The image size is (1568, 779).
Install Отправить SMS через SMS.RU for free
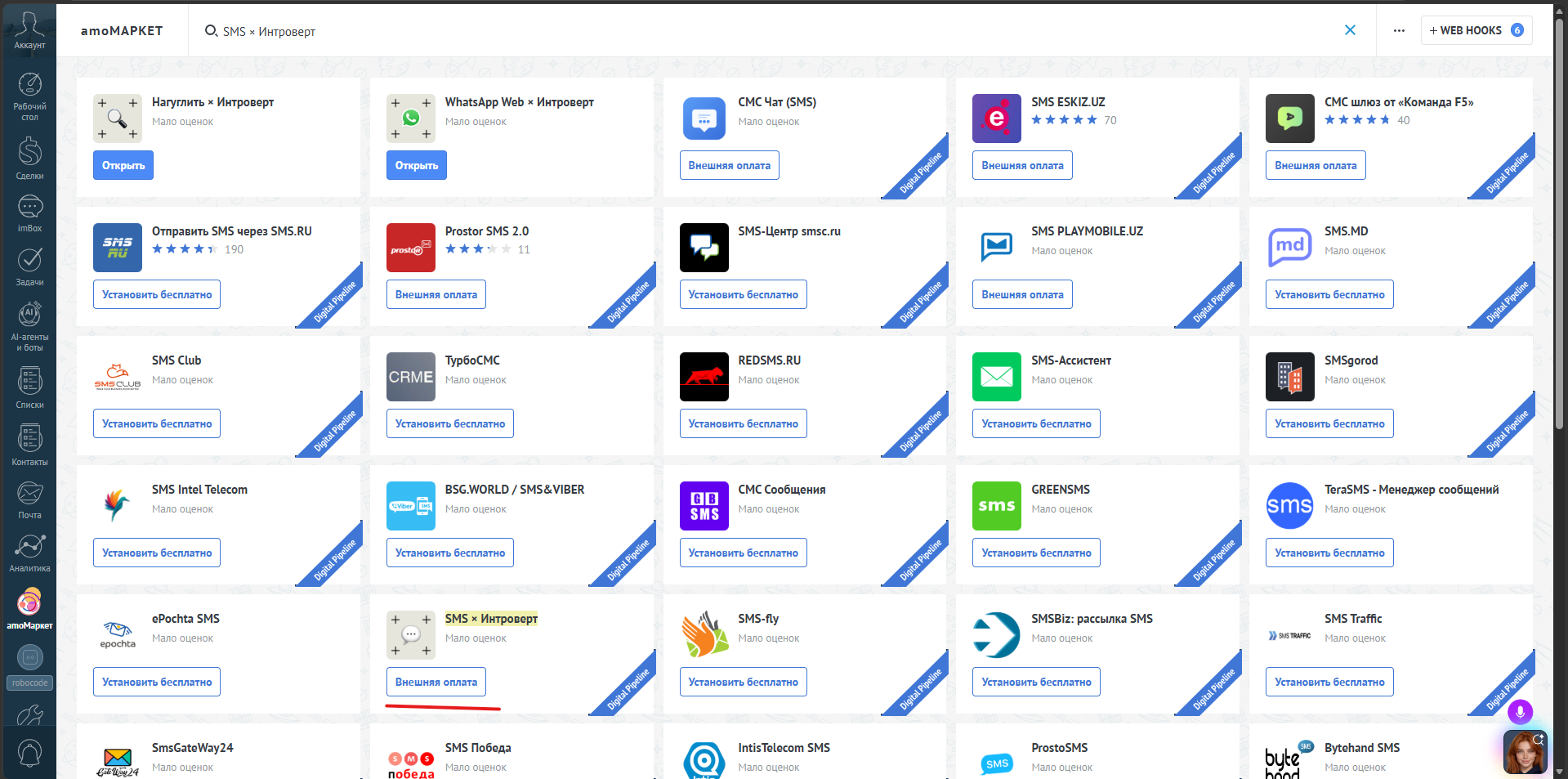[x=157, y=294]
